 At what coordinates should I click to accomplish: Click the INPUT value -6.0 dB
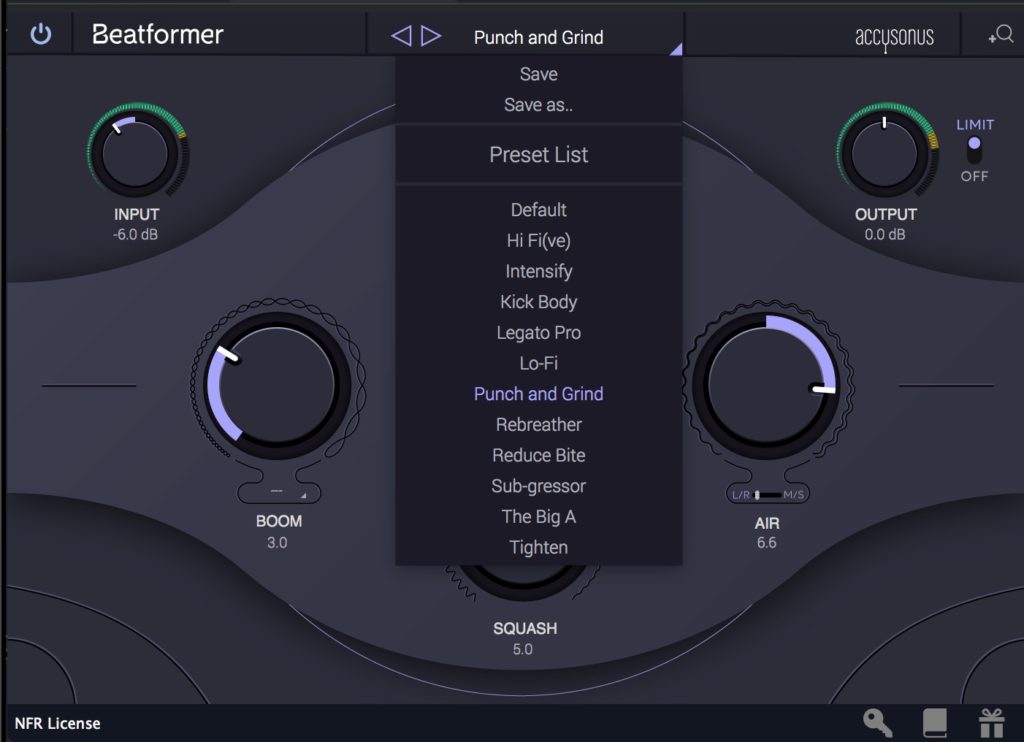tap(135, 234)
